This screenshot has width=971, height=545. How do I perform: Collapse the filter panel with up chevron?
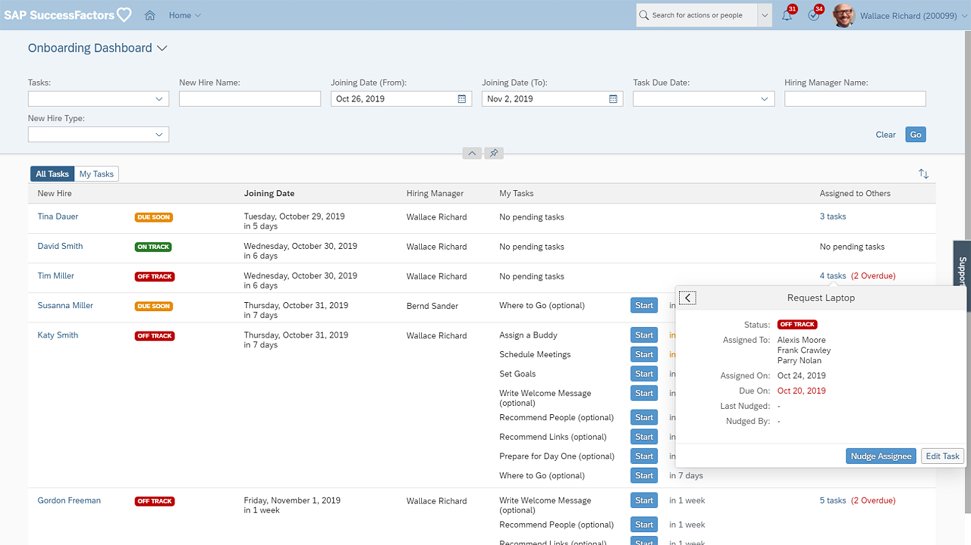[x=472, y=153]
